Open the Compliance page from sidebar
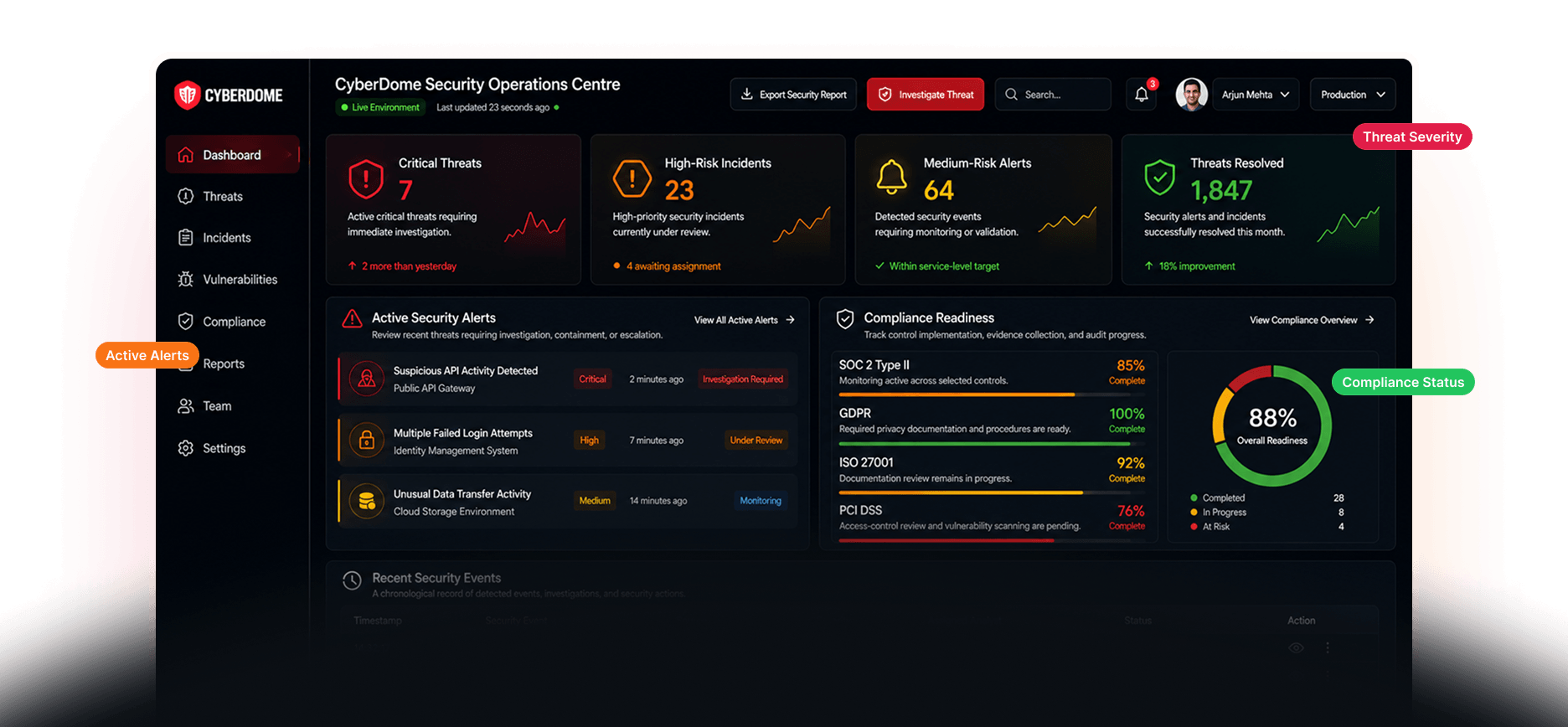The height and width of the screenshot is (727, 1568). coord(234,322)
